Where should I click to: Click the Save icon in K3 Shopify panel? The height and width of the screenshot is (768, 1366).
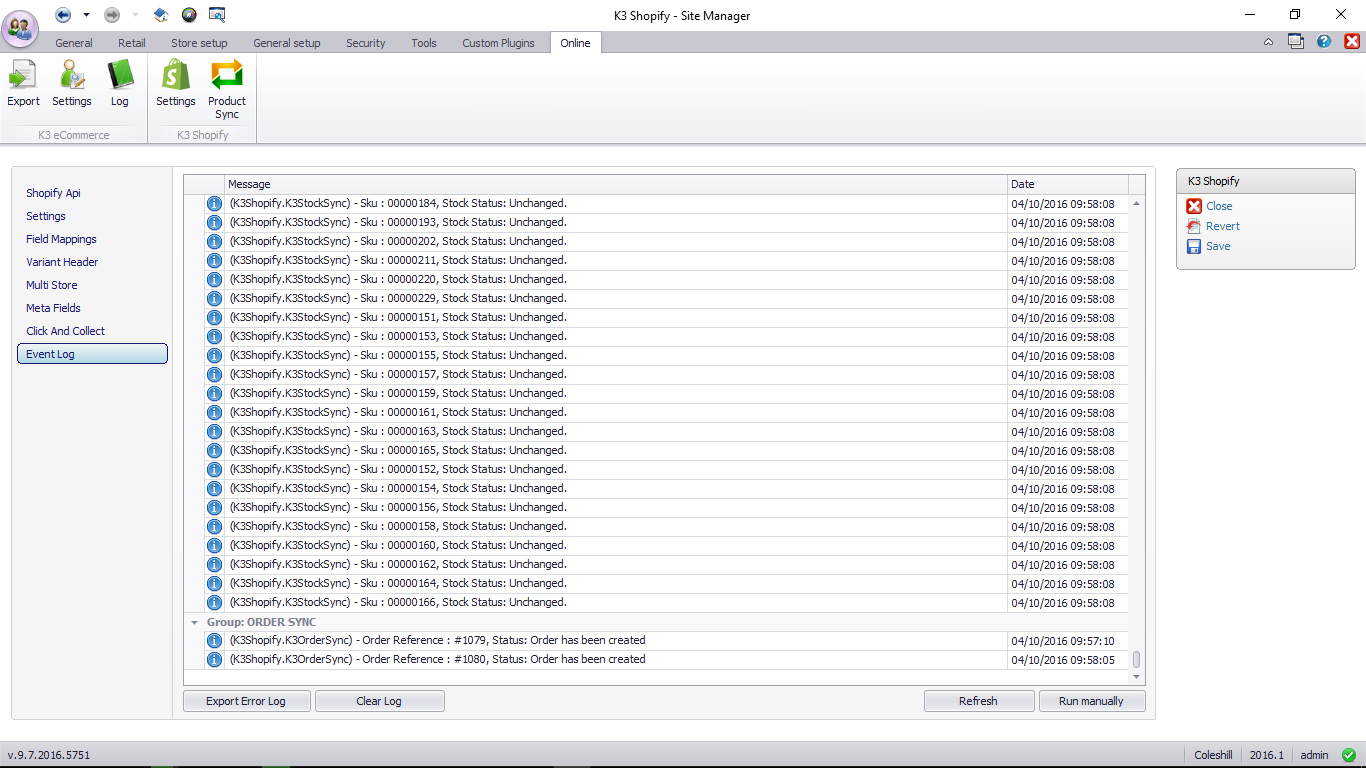pyautogui.click(x=1194, y=246)
